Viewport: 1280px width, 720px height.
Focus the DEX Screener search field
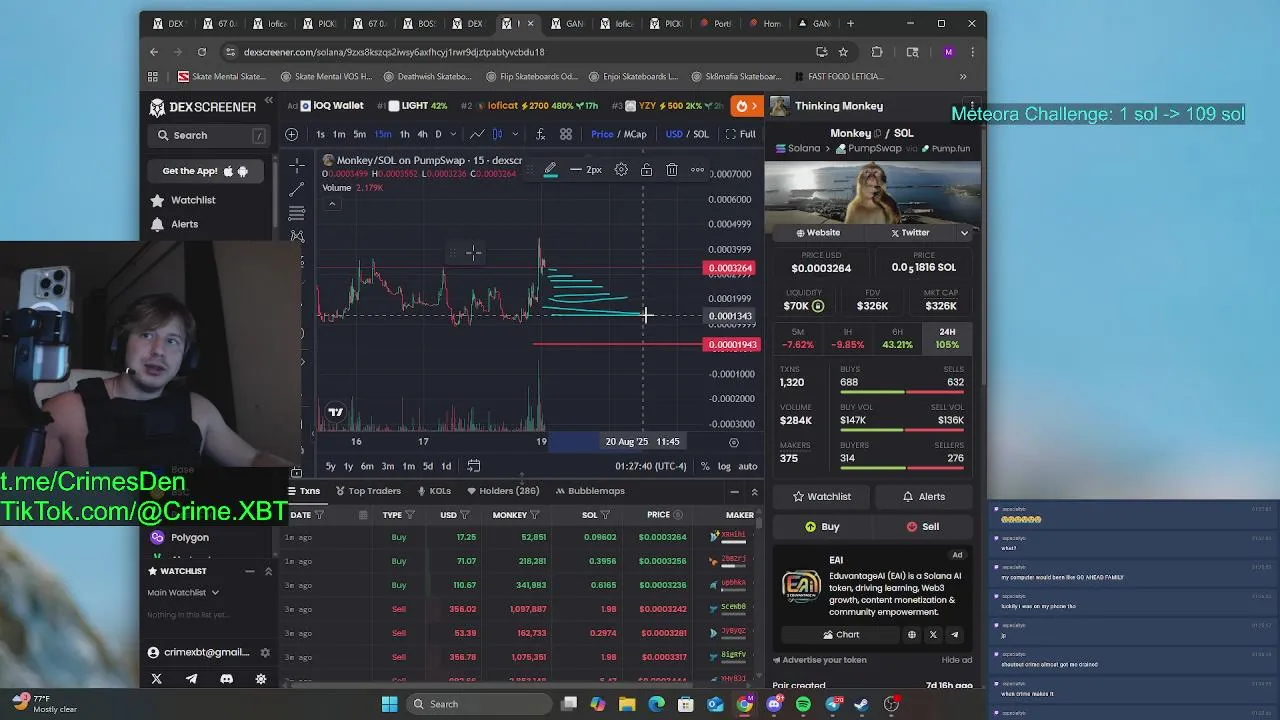pos(210,135)
